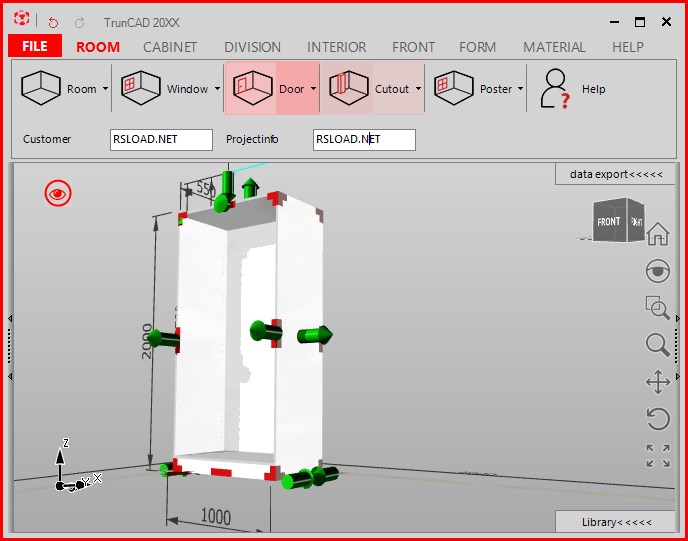Toggle the red eye visibility icon
Viewport: 688px width, 541px height.
58,192
